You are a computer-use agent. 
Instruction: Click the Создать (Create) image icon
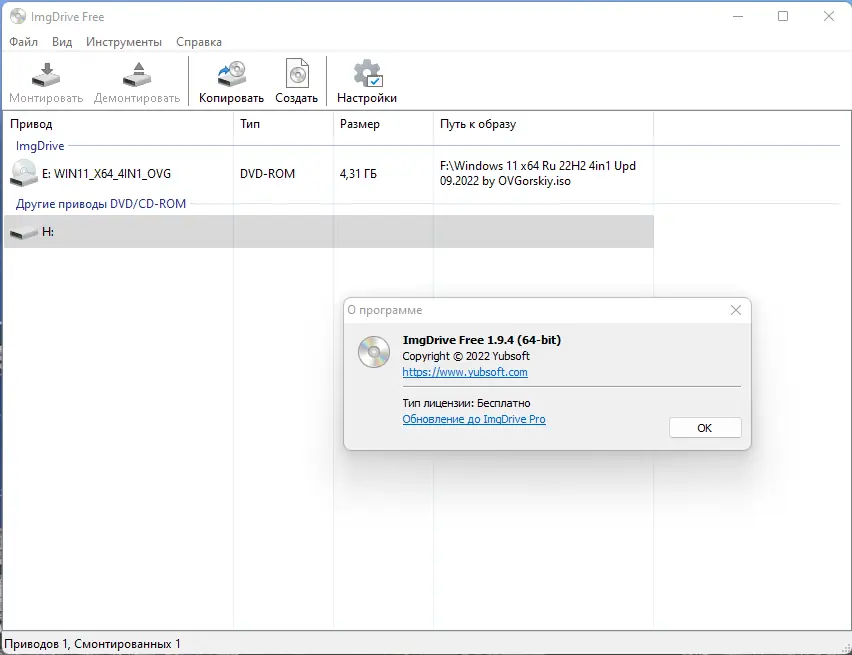tap(297, 73)
